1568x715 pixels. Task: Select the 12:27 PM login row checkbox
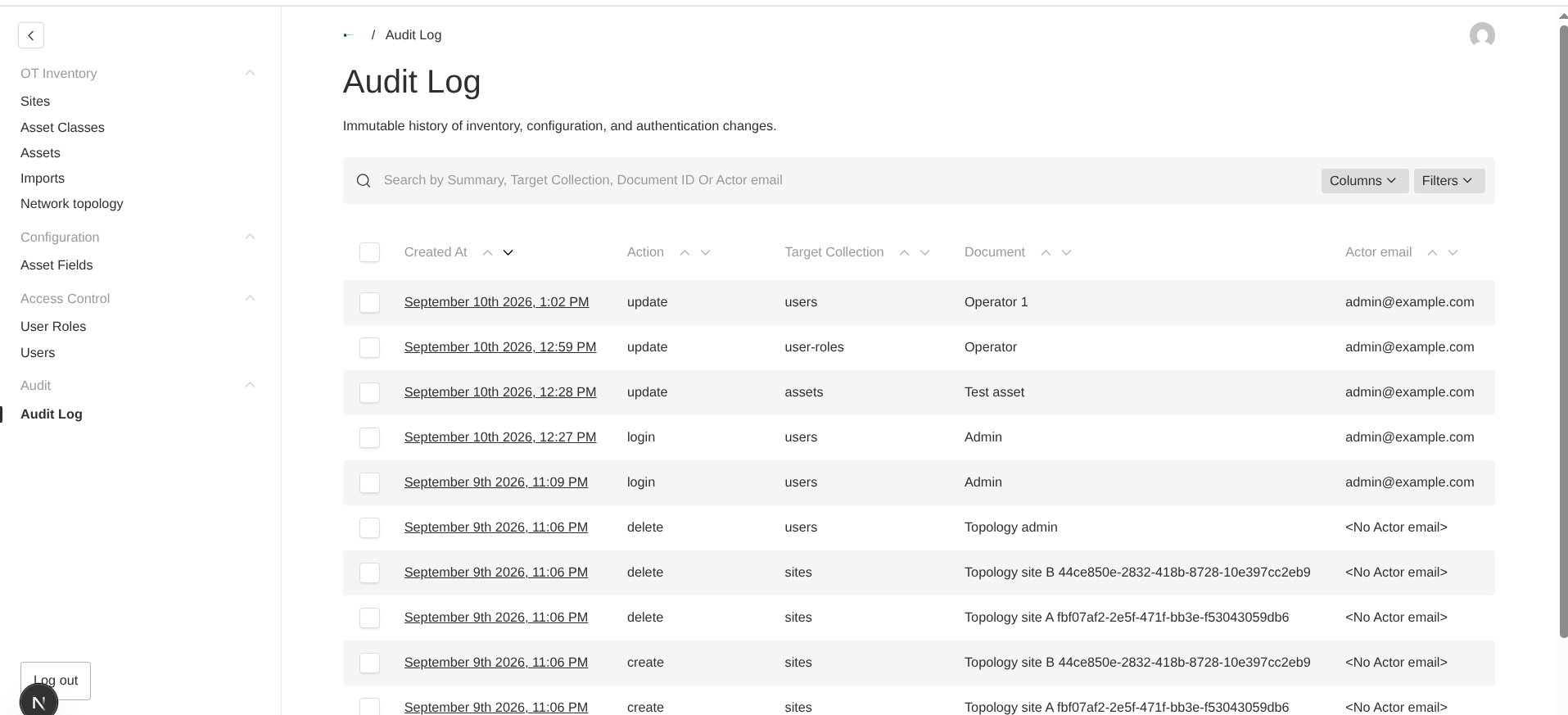tap(369, 437)
